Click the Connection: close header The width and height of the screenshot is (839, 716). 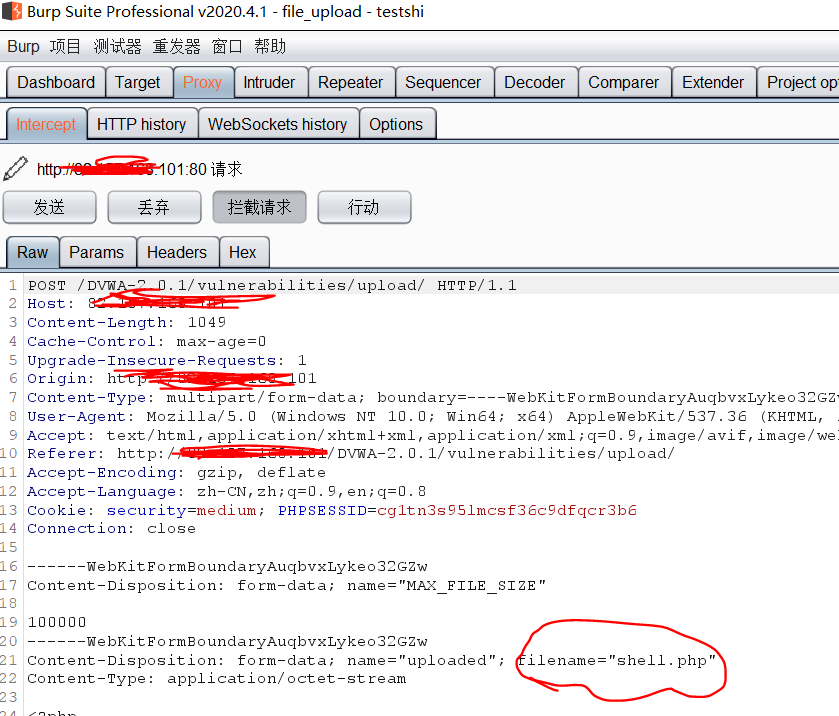[x=112, y=529]
